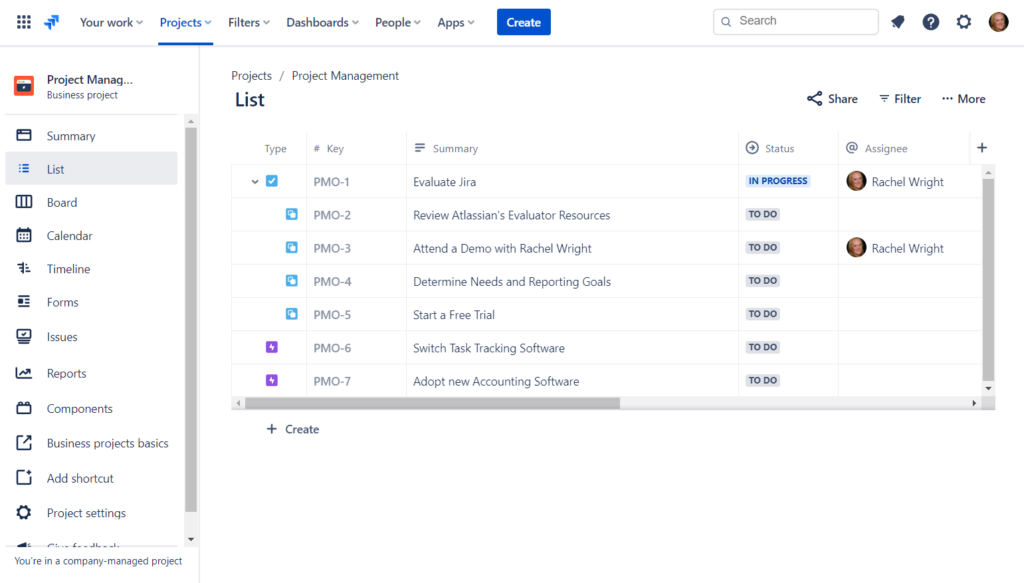Image resolution: width=1024 pixels, height=583 pixels.
Task: Open the app switcher grid icon
Action: pyautogui.click(x=24, y=22)
